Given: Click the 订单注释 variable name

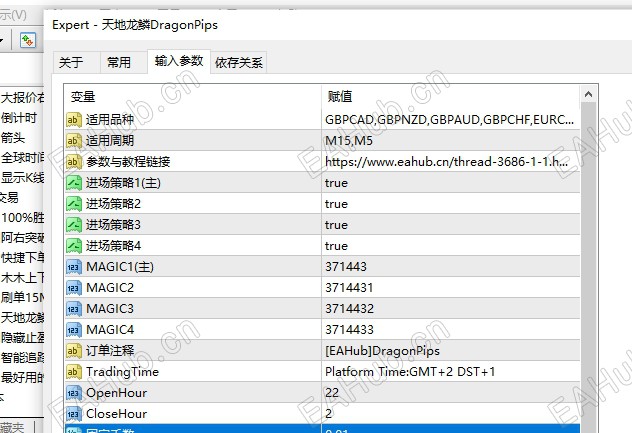Looking at the screenshot, I should tap(110, 350).
